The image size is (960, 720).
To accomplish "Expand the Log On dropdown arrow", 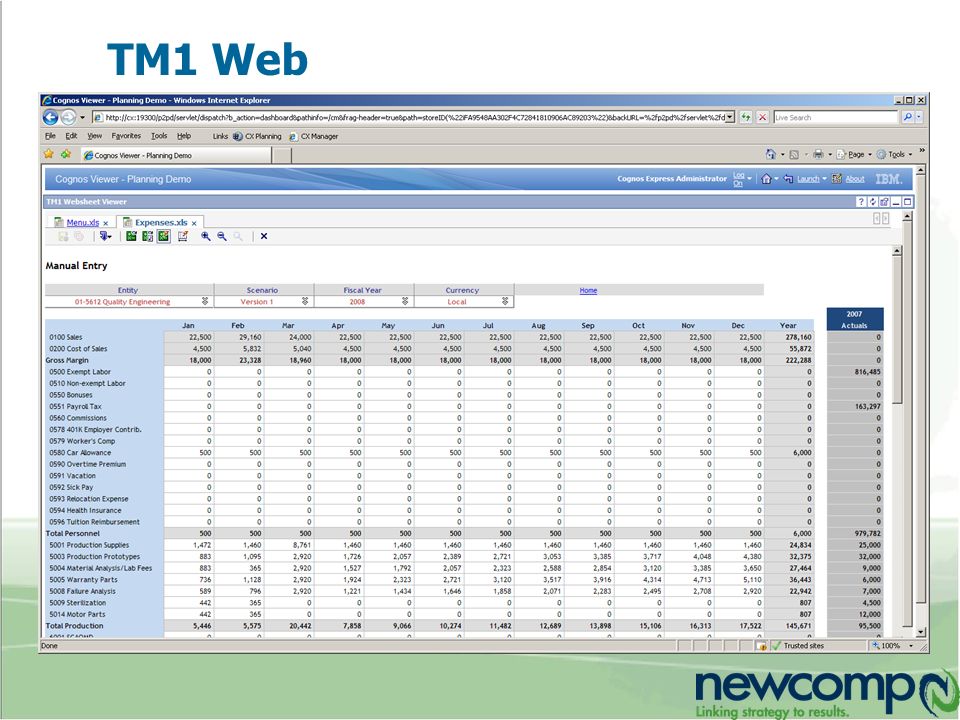I will click(749, 179).
